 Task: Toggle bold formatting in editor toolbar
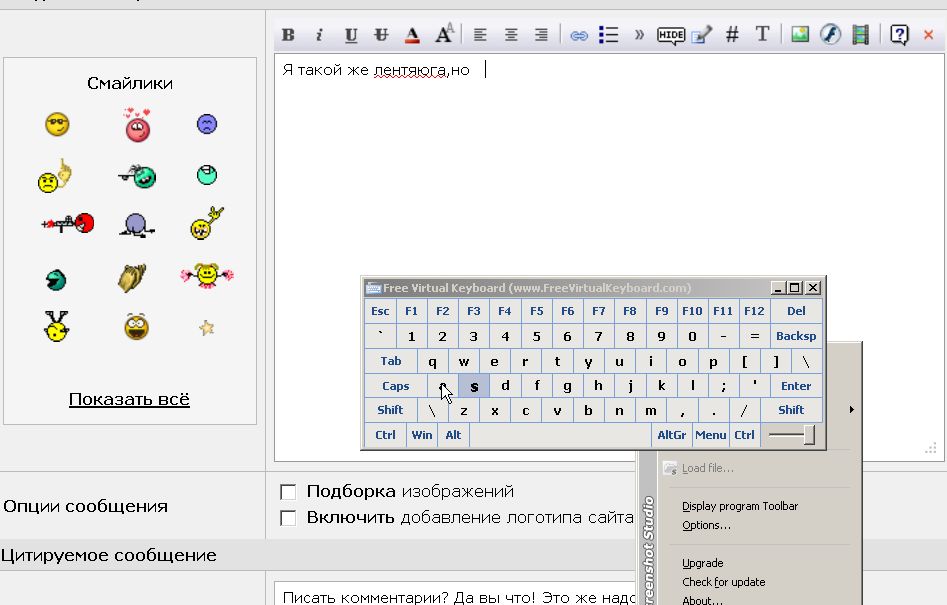(288, 35)
